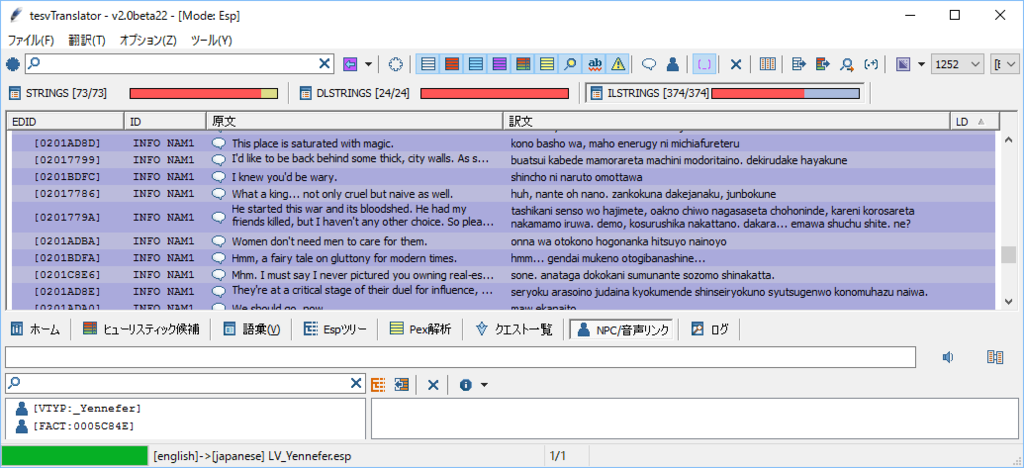The width and height of the screenshot is (1024, 468).
Task: Open the ホーム tab
Action: pyautogui.click(x=37, y=330)
